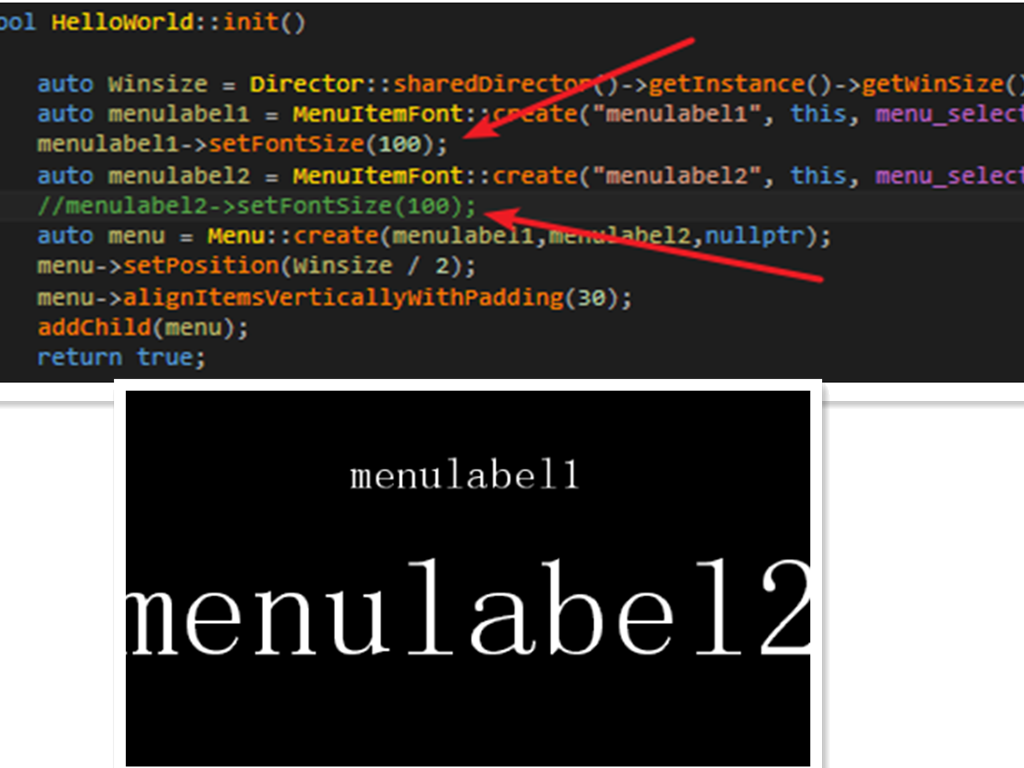
Task: Click the red arrow pointing at setFontSize(100)
Action: pos(578,88)
